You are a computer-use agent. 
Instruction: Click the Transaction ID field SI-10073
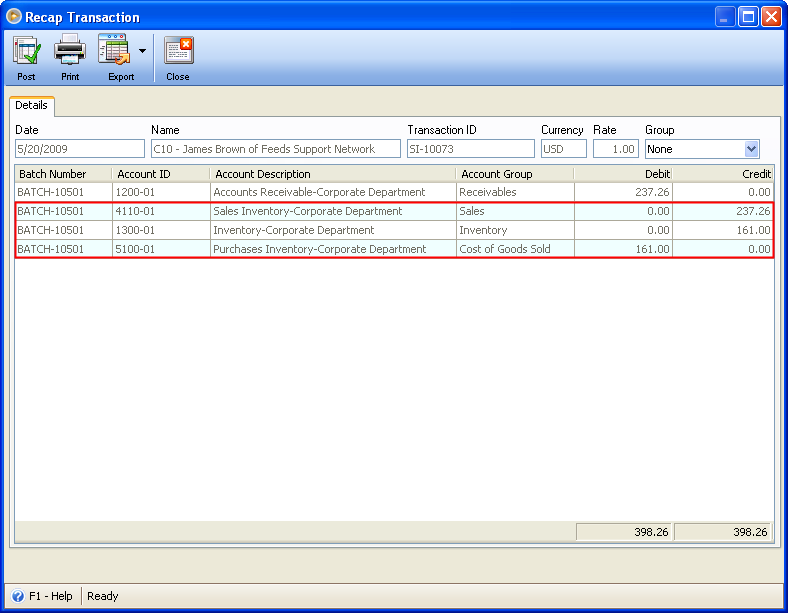point(471,149)
